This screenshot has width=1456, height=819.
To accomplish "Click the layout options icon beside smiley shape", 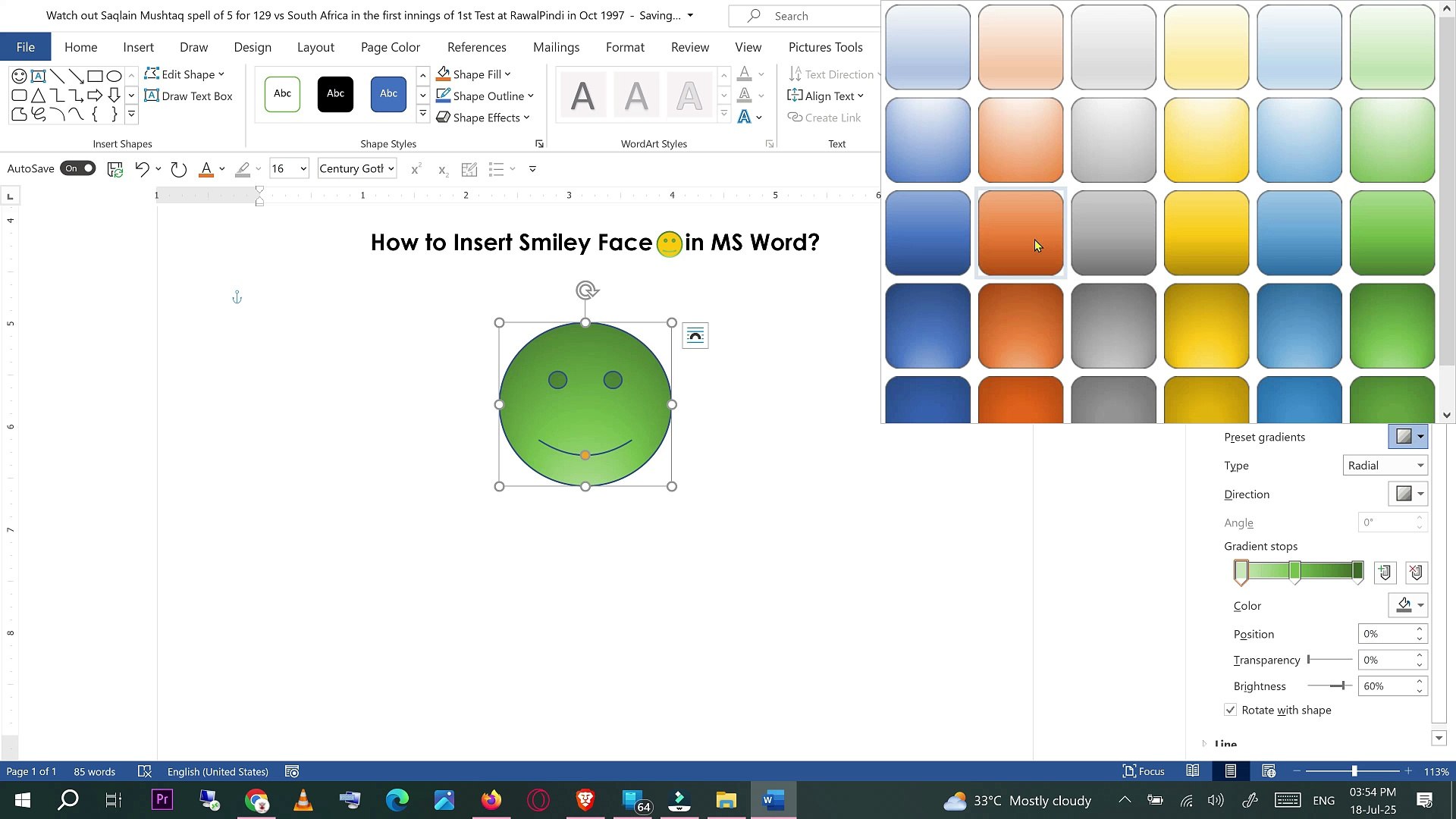I will tap(695, 336).
